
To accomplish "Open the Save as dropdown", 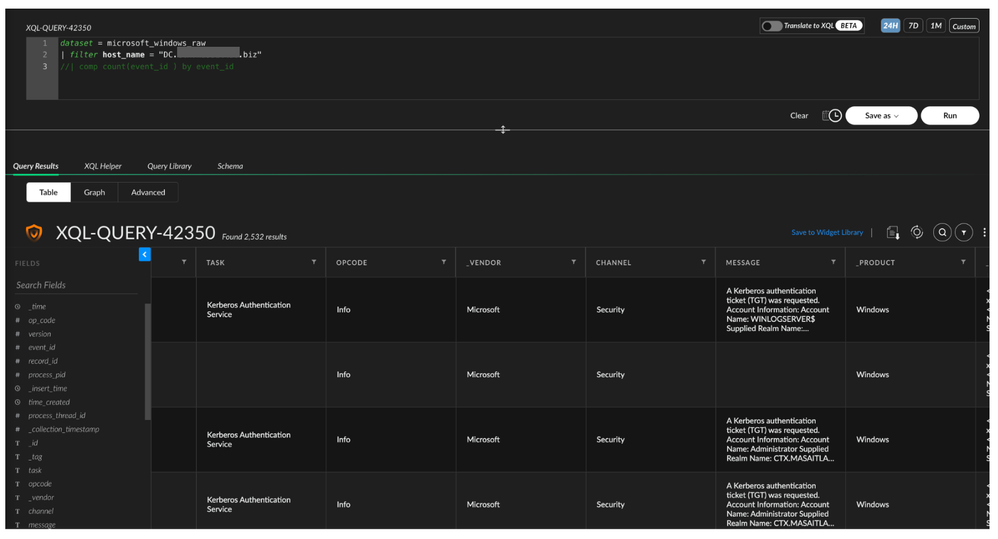I will click(881, 116).
